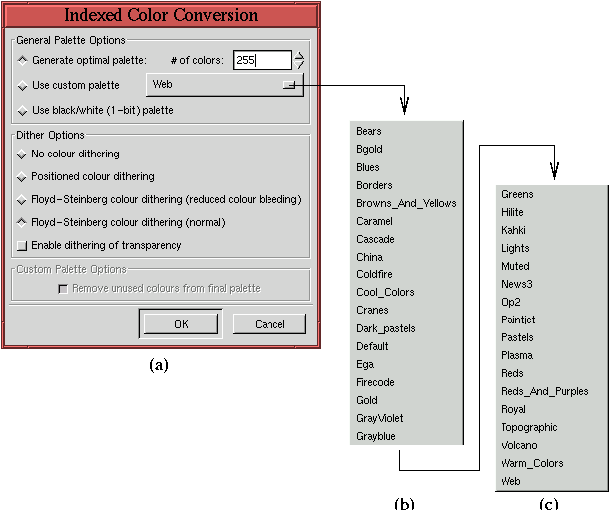Open the Web custom palette dropdown
610x510 pixels.
225,86
